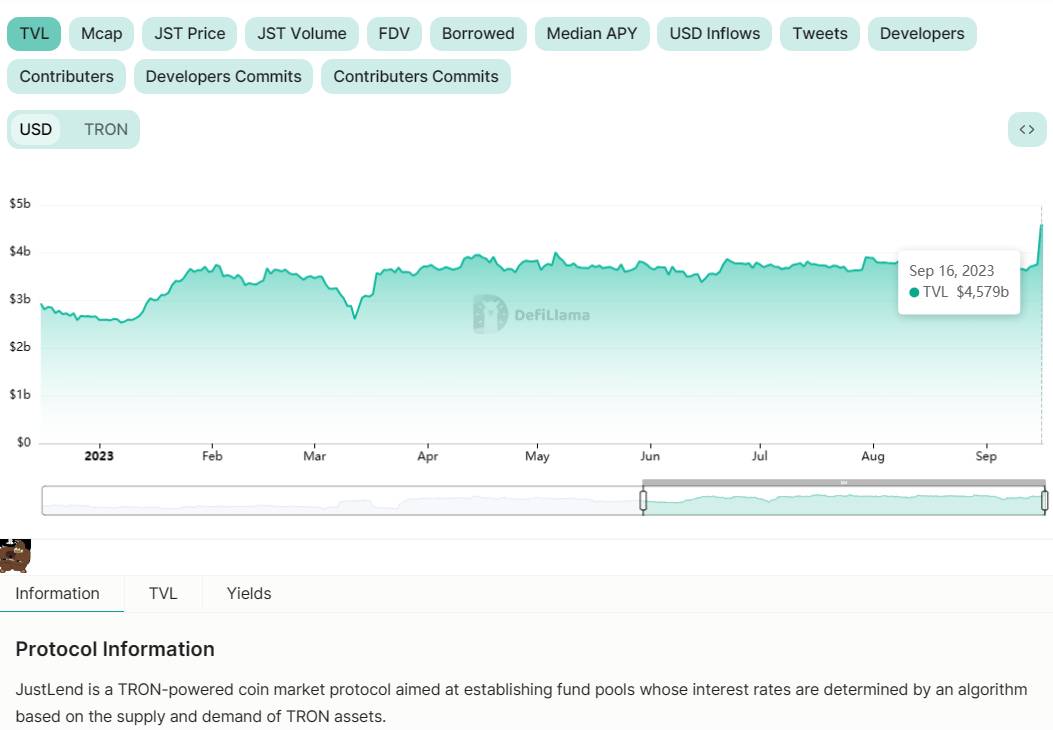The height and width of the screenshot is (730, 1053).
Task: Enable the Developers metric
Action: pyautogui.click(x=922, y=34)
